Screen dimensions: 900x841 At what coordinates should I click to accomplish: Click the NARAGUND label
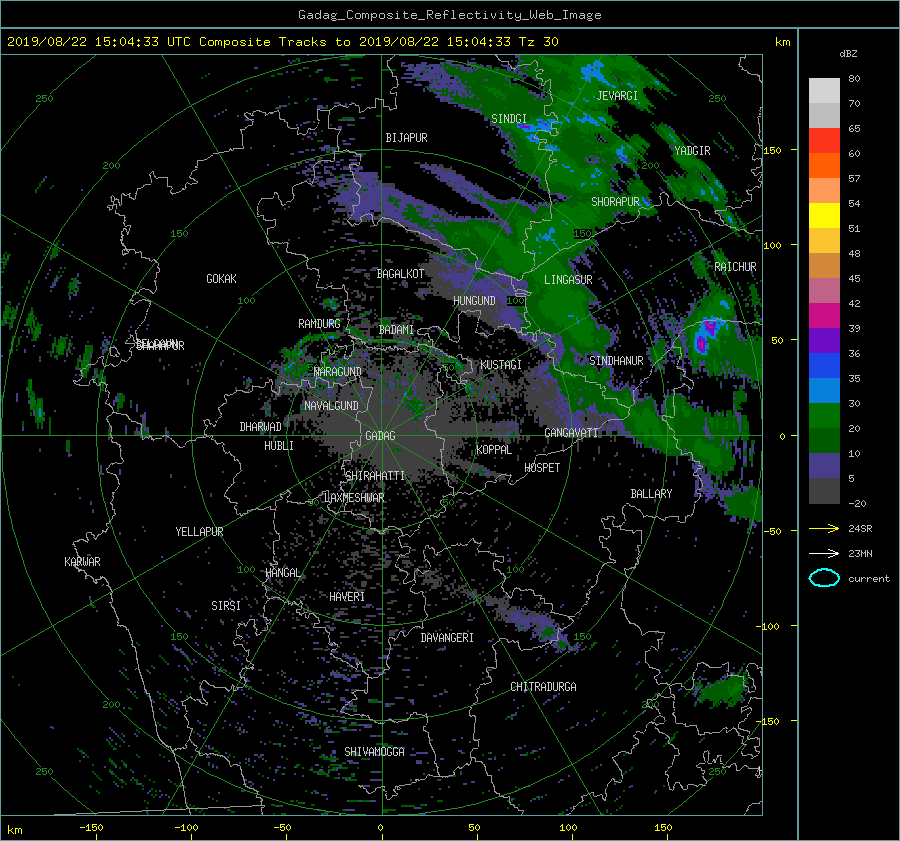338,372
